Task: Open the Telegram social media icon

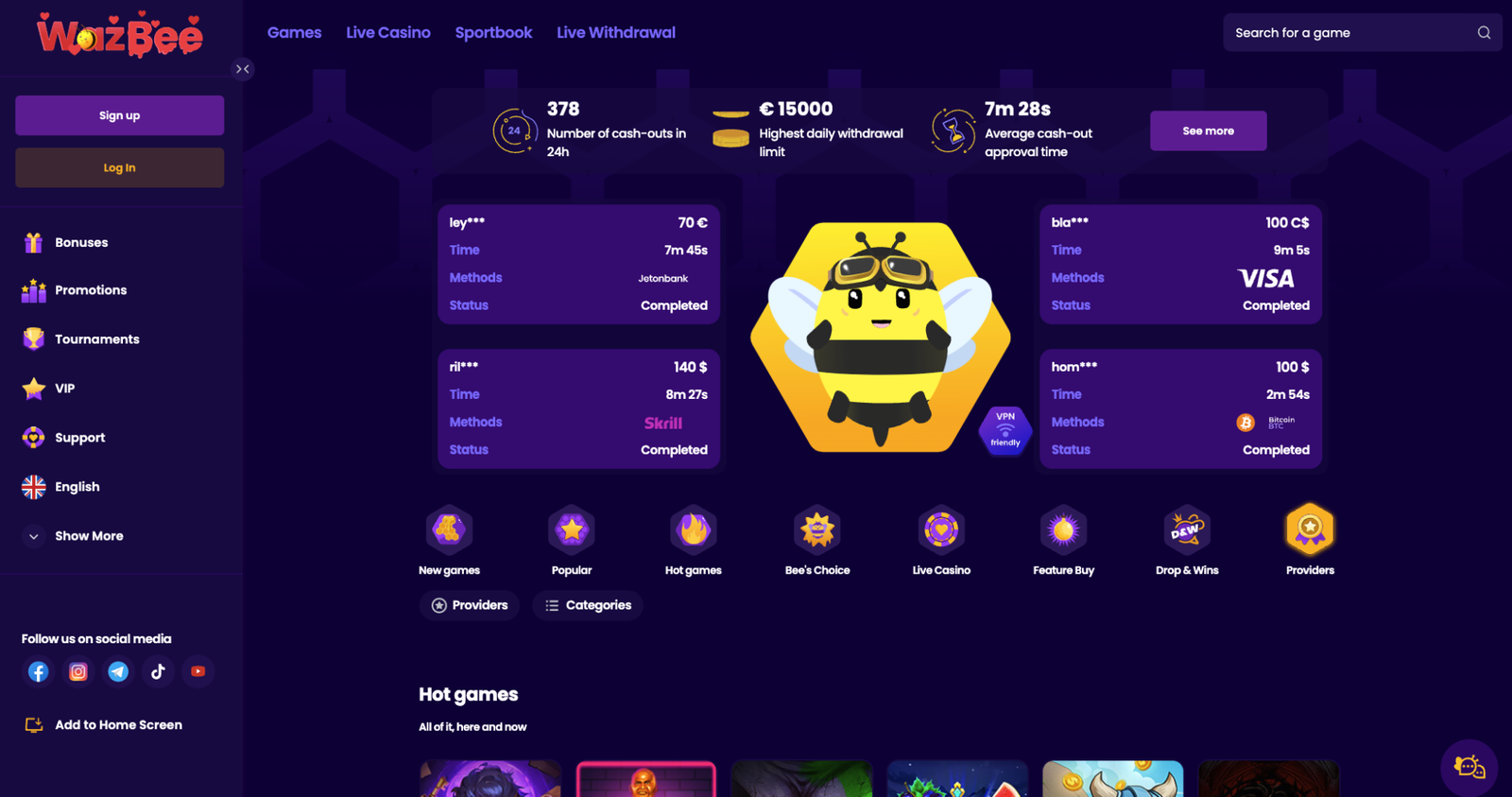Action: [118, 671]
